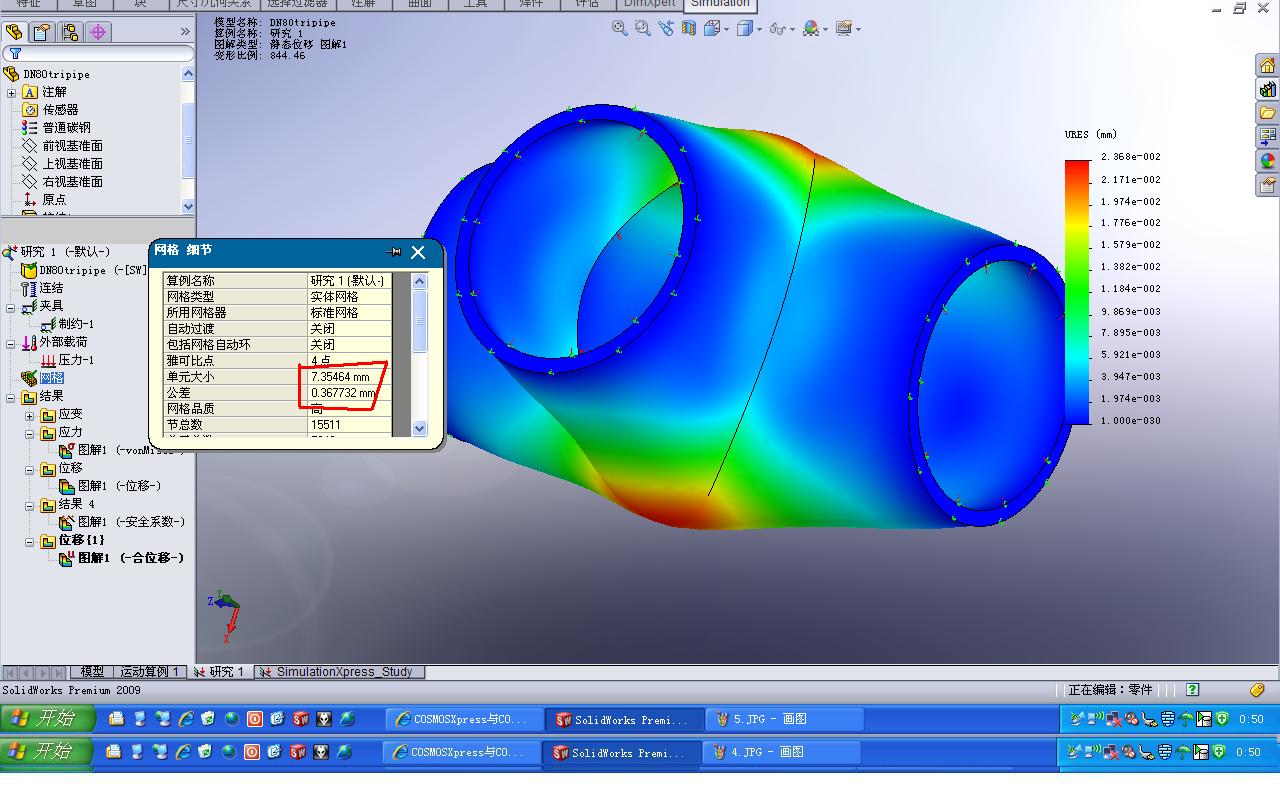Click the View Orientation cube icon
Screen dimensions: 1280x800
712,28
